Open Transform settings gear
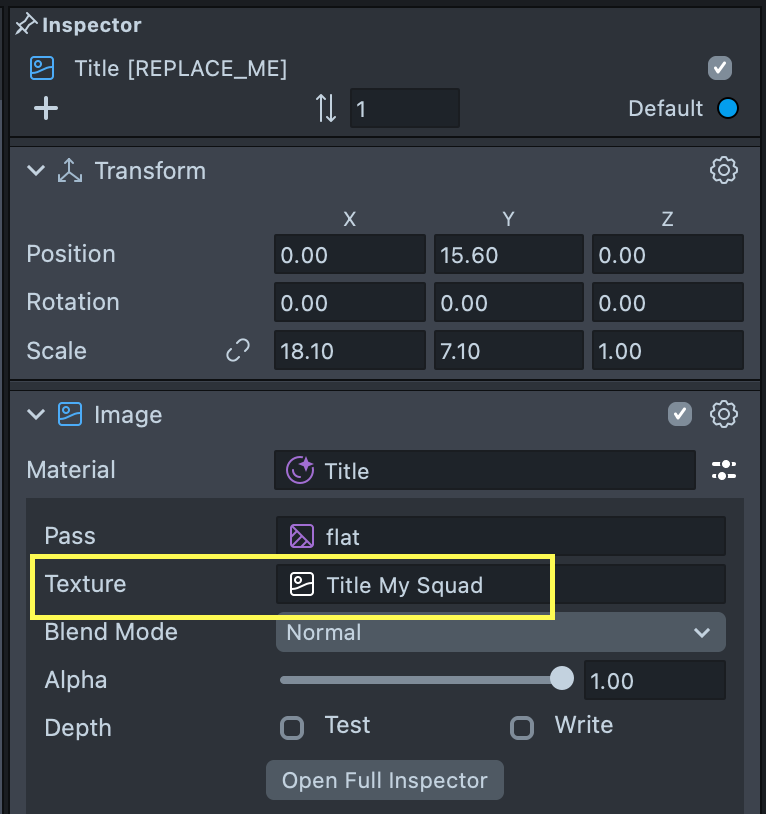The image size is (766, 814). (723, 171)
